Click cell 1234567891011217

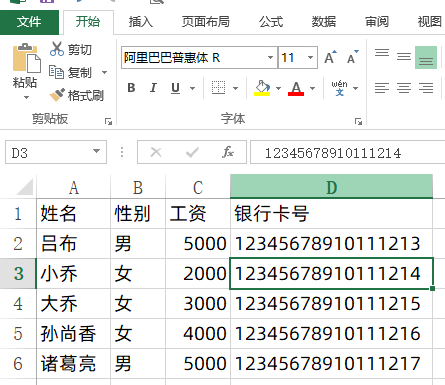(x=331, y=364)
